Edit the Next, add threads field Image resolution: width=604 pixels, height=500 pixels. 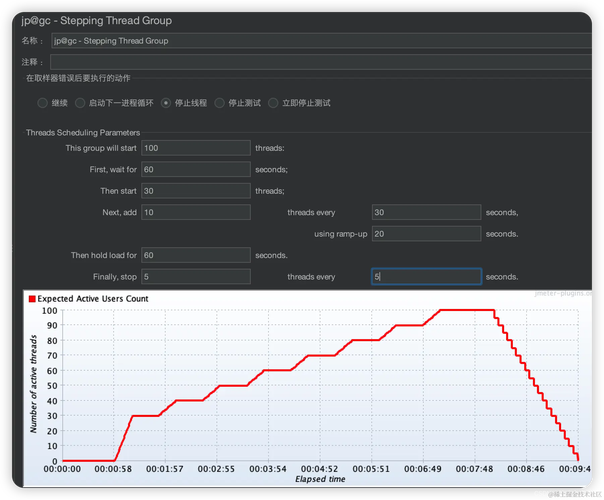tap(196, 212)
